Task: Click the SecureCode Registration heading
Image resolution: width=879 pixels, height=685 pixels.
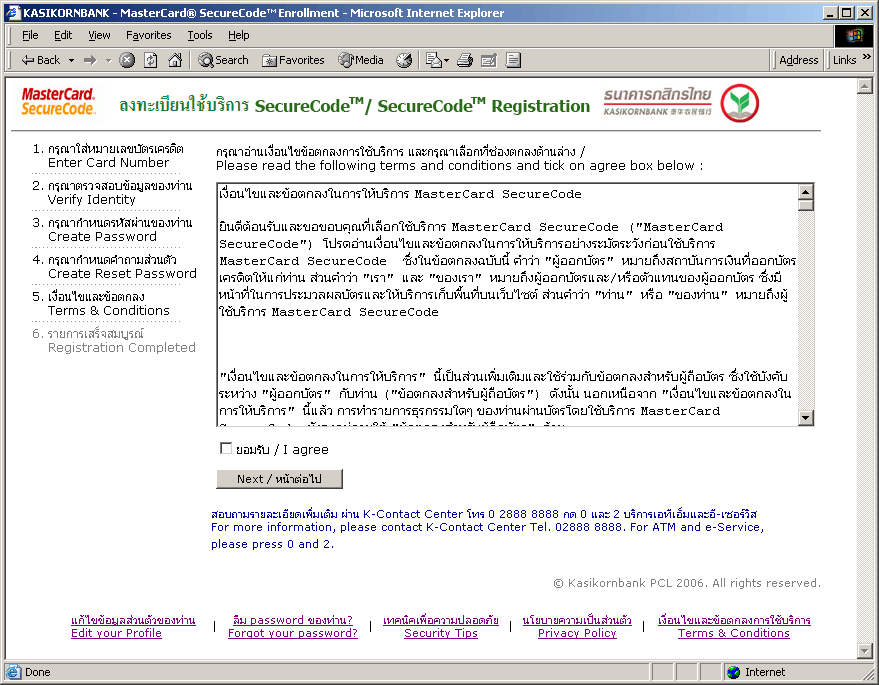Action: [354, 105]
